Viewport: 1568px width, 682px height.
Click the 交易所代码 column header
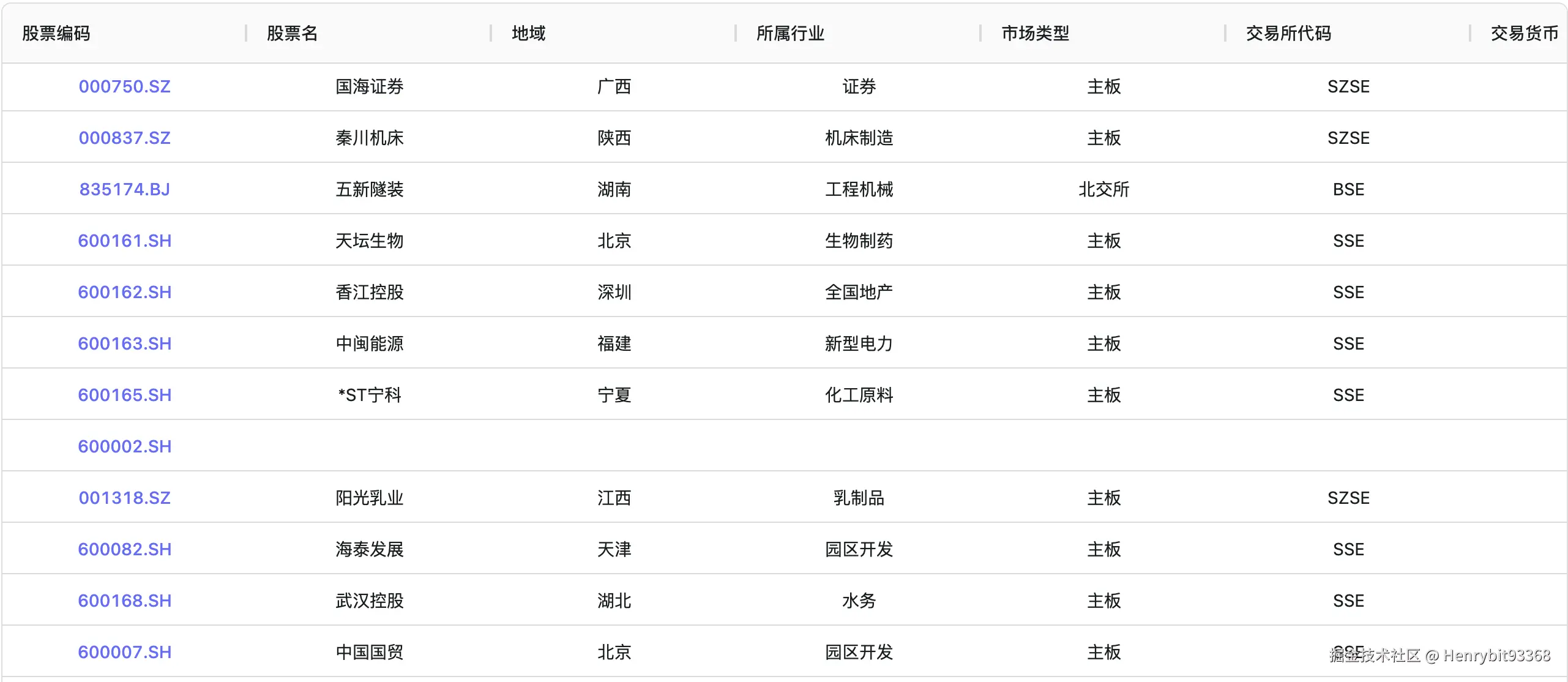tap(1288, 34)
